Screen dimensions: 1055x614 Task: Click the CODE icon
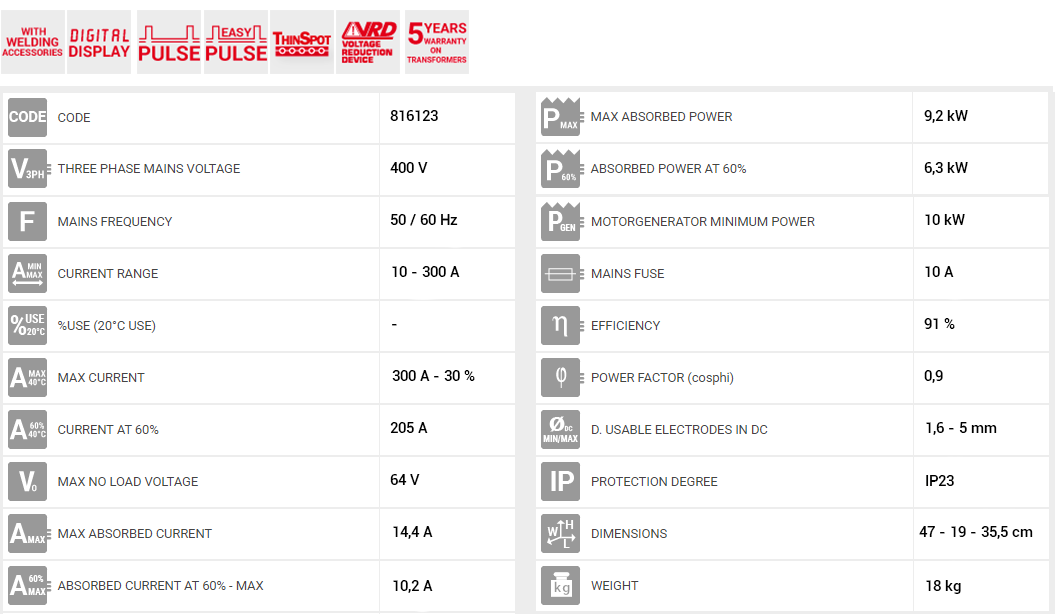coord(27,117)
